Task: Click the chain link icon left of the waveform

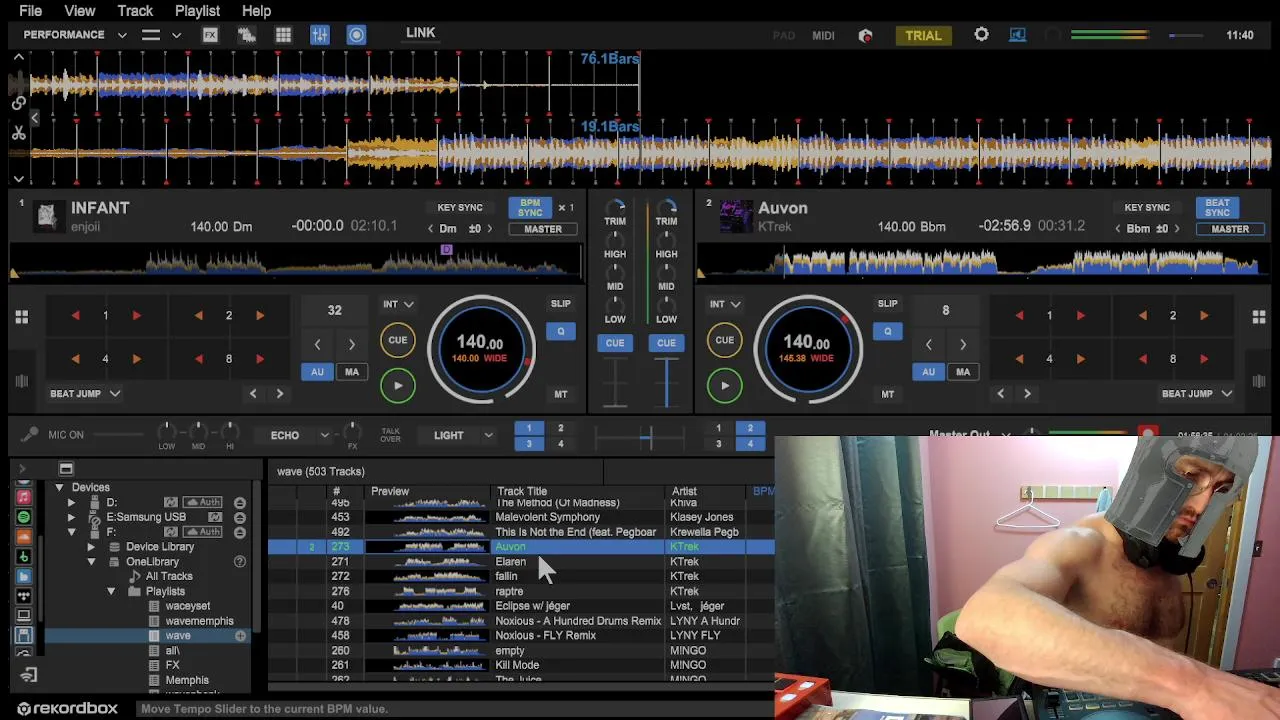Action: click(18, 103)
